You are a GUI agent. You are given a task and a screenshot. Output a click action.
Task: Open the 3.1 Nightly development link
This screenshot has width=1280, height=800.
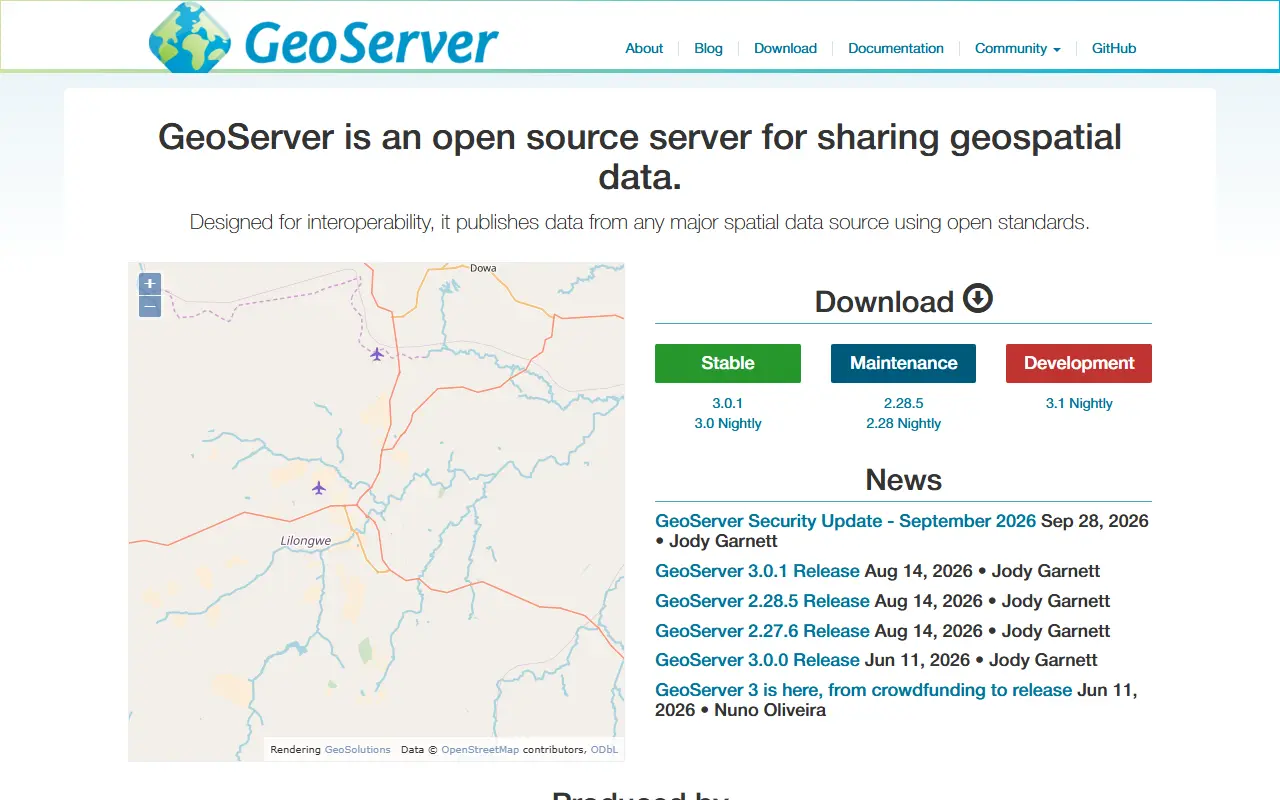pos(1079,403)
